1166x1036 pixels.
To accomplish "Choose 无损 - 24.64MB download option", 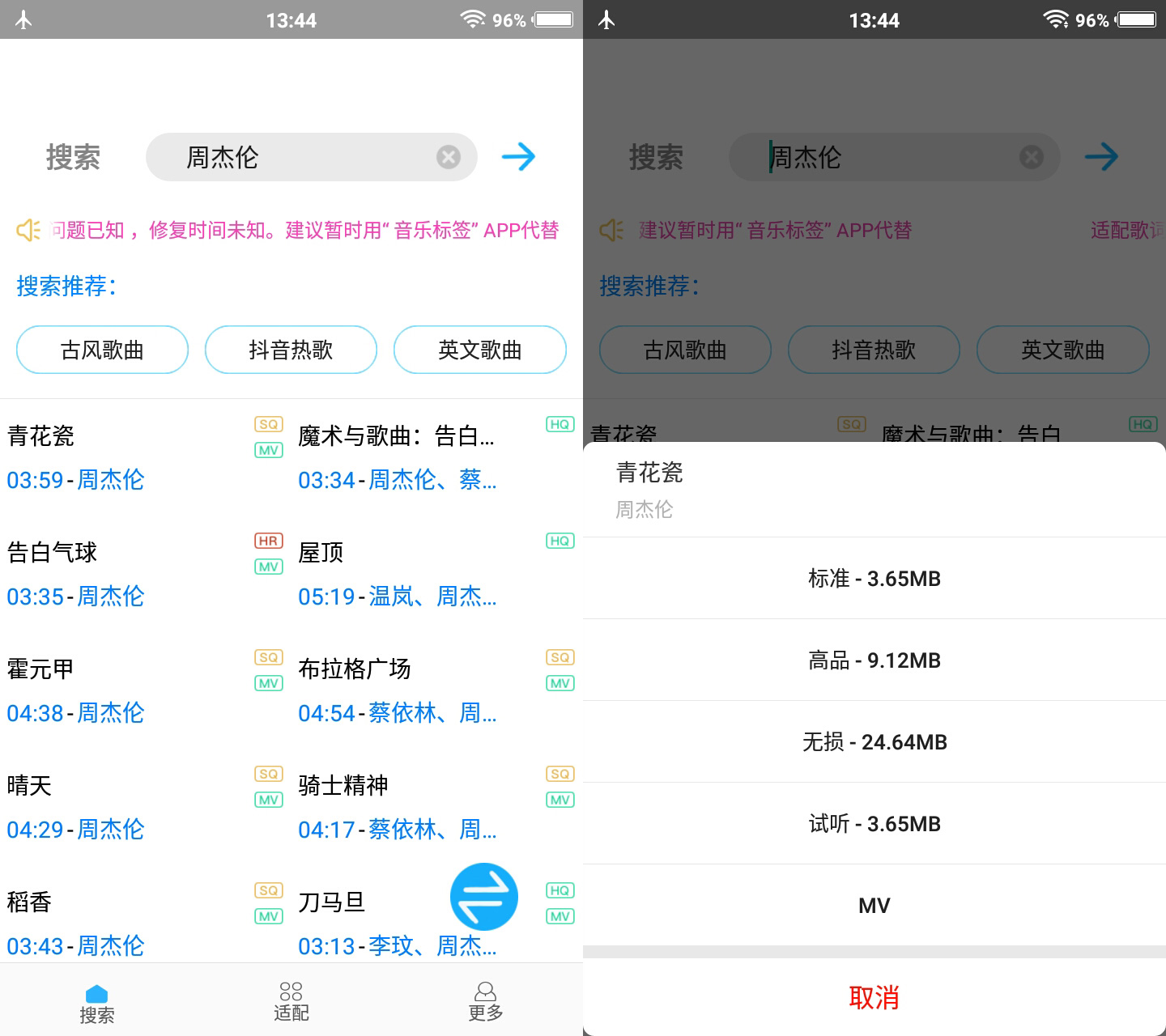I will [x=874, y=741].
